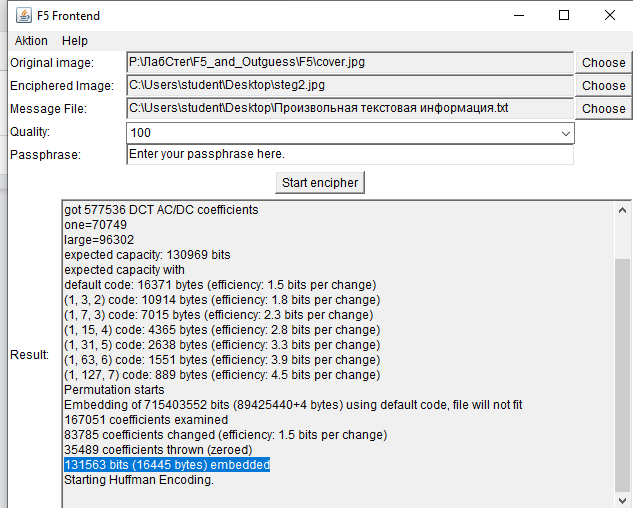Viewport: 633px width, 508px height.
Task: Click the result vertical scrollbar thumb
Action: pos(622,376)
